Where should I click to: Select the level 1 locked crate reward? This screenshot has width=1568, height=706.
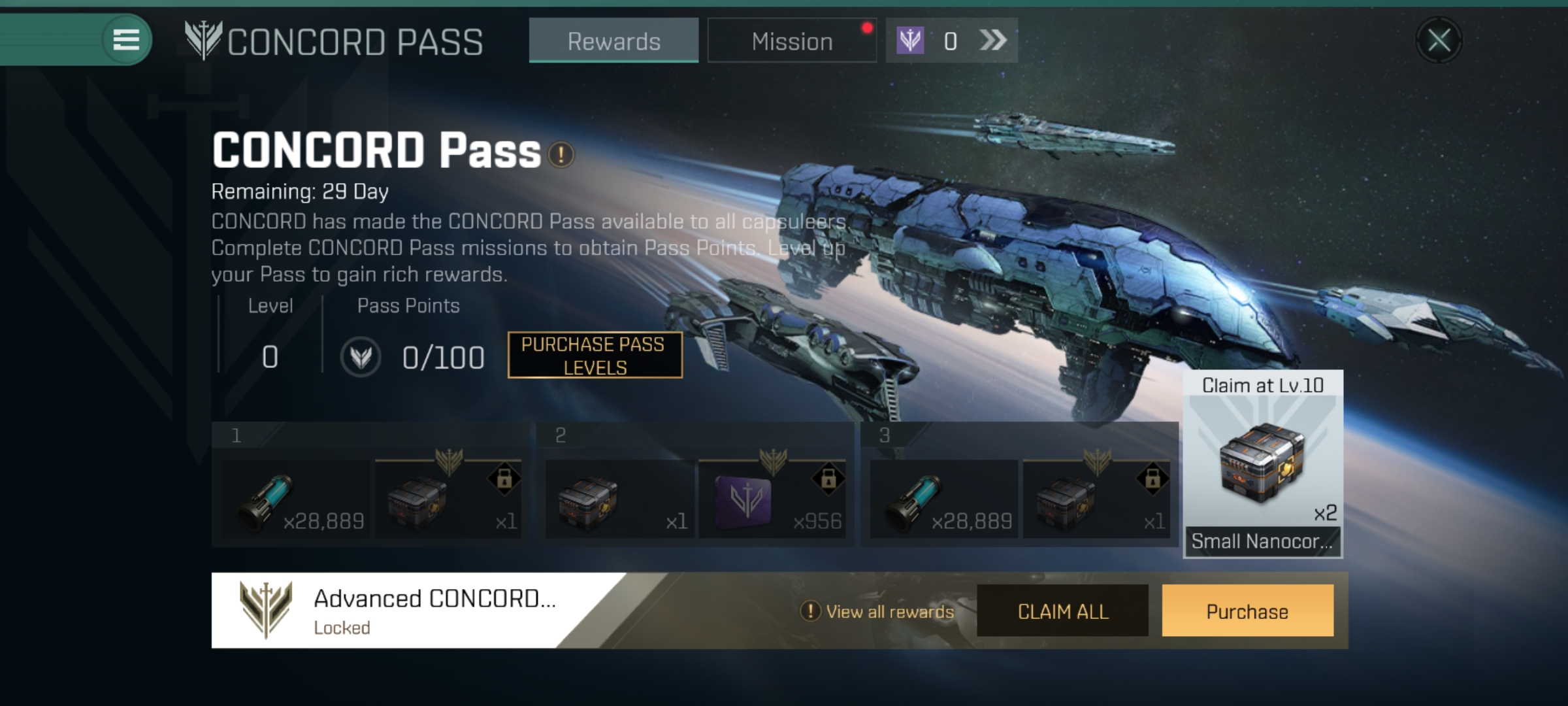(449, 499)
